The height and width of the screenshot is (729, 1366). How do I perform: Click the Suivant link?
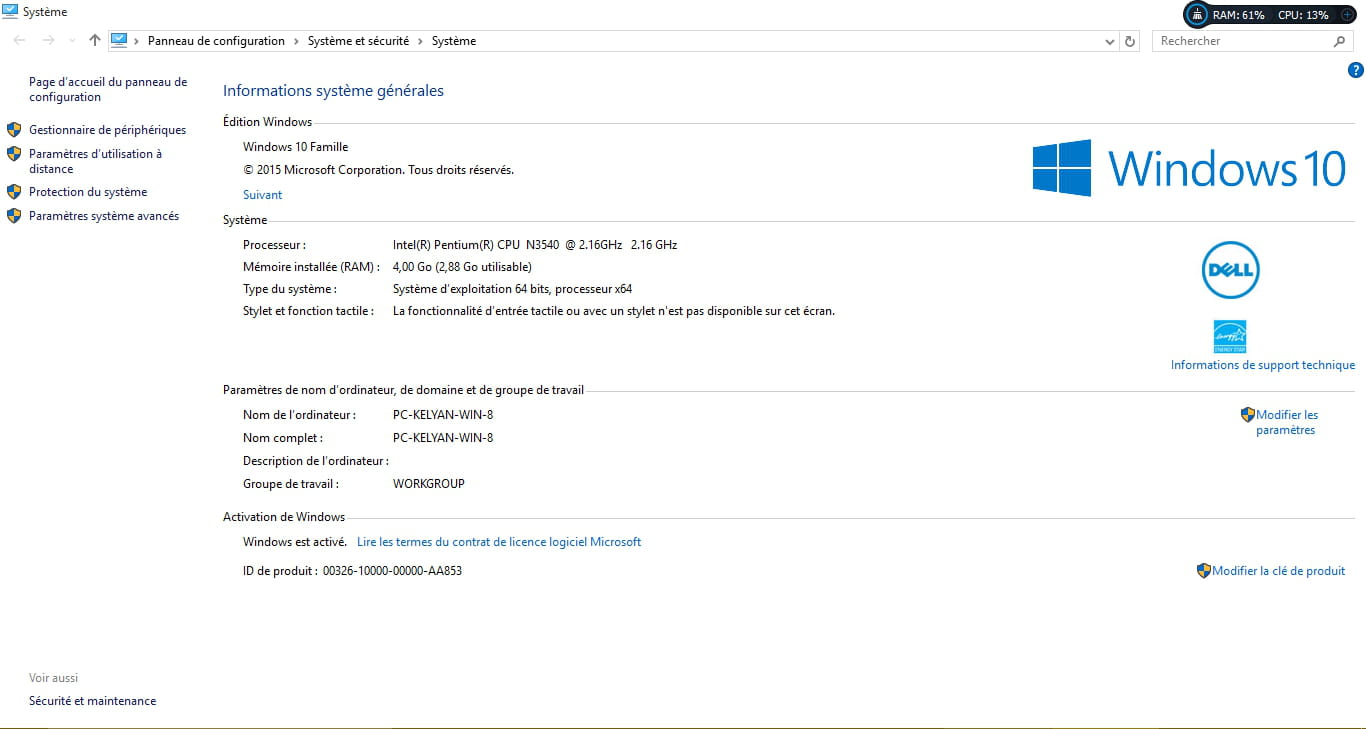(x=263, y=195)
